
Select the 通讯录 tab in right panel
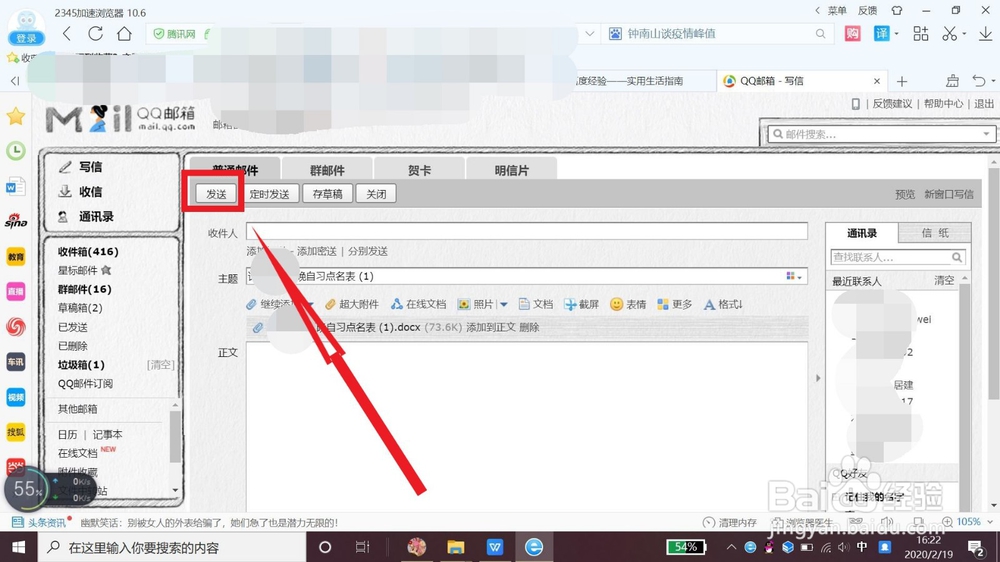point(862,233)
